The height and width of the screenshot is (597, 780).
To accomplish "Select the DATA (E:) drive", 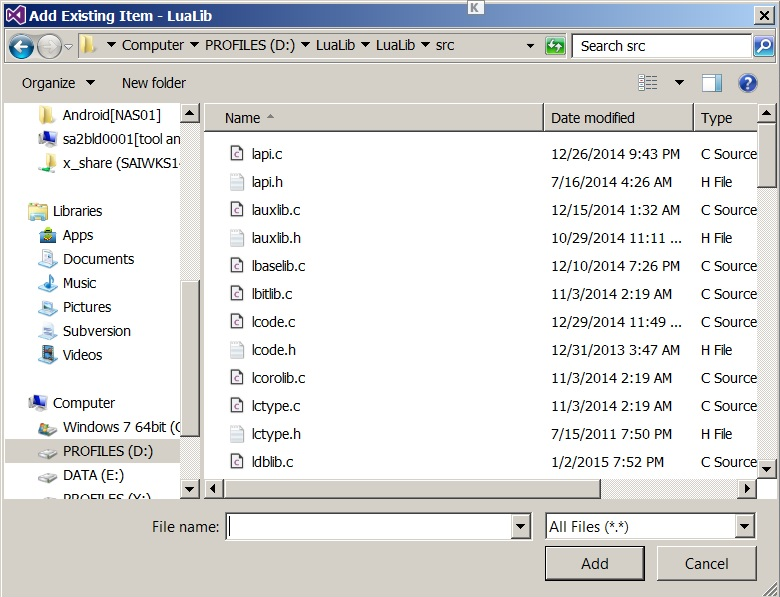I will (81, 476).
